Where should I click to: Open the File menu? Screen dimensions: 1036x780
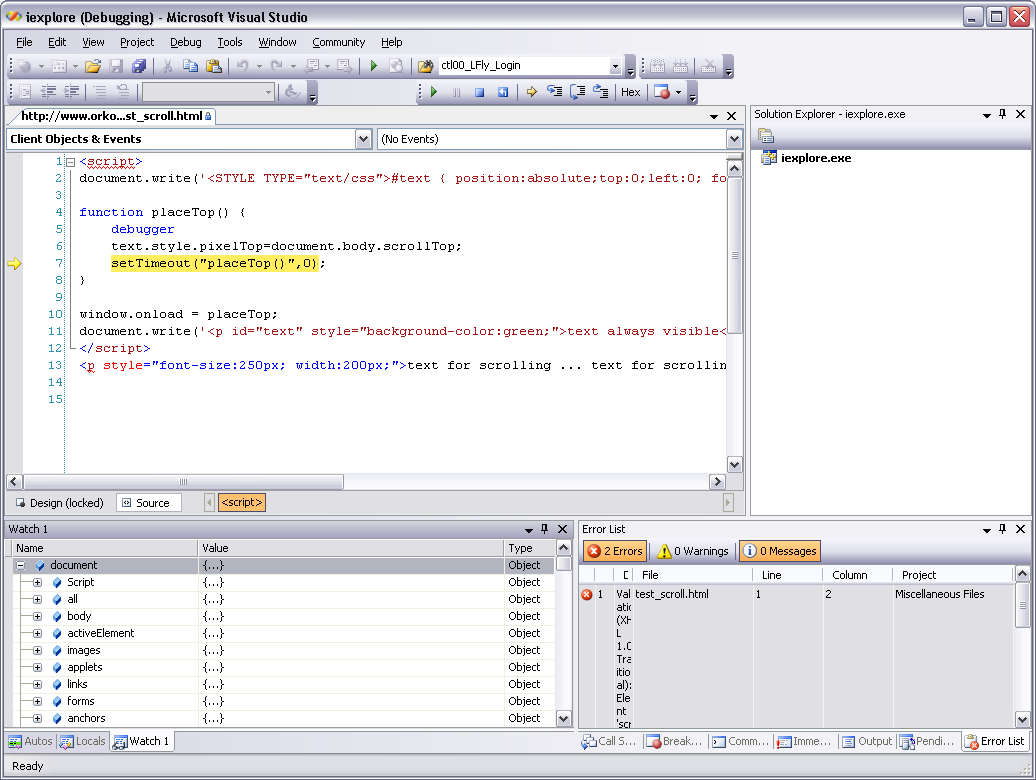(24, 42)
